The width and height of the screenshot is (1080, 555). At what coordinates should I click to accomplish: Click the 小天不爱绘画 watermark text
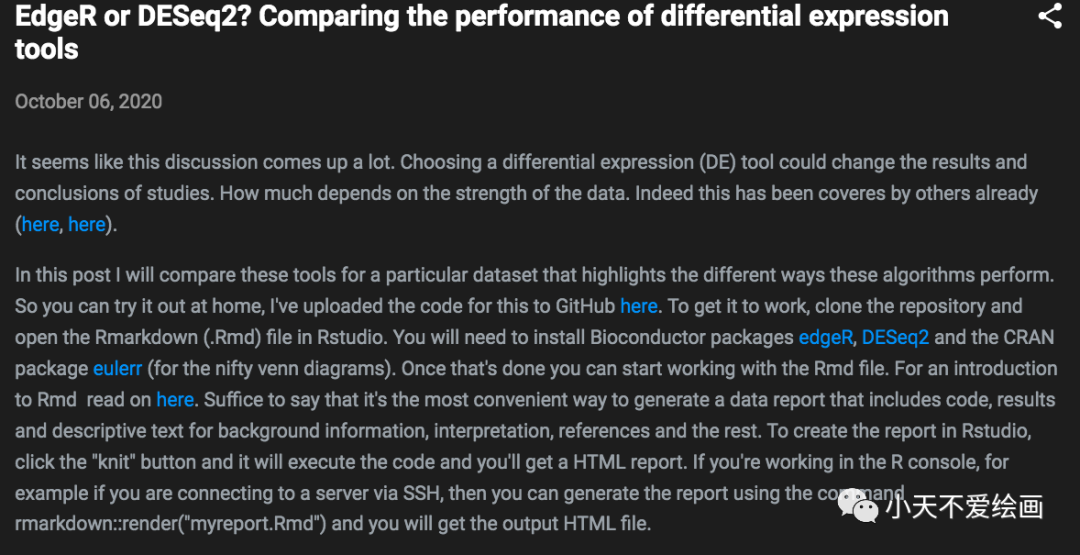[x=963, y=507]
